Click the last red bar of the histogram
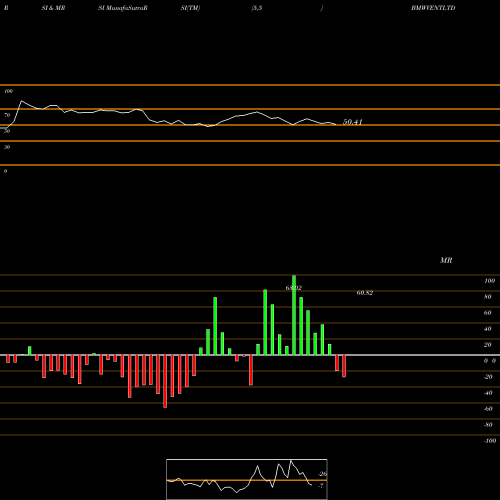The height and width of the screenshot is (500, 500). tap(344, 366)
